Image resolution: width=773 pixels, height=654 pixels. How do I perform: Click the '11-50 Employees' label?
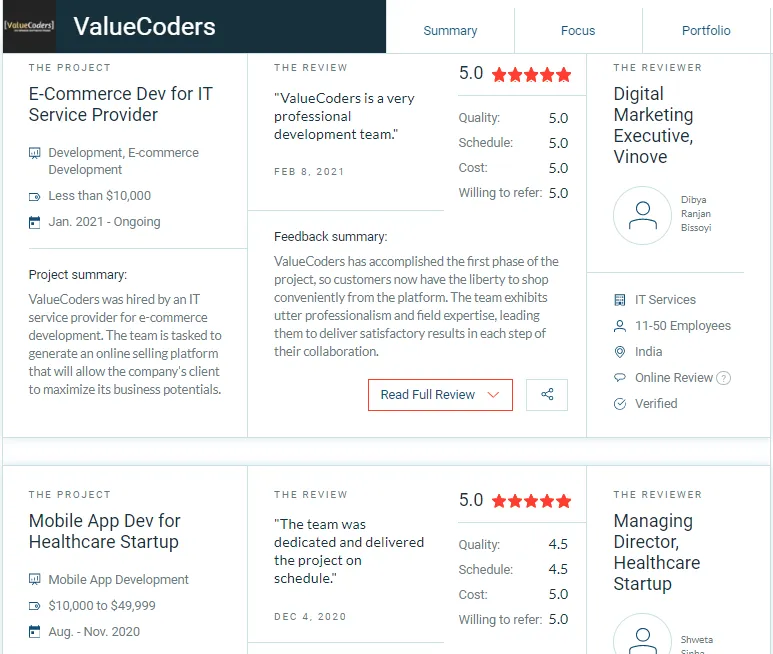[683, 326]
